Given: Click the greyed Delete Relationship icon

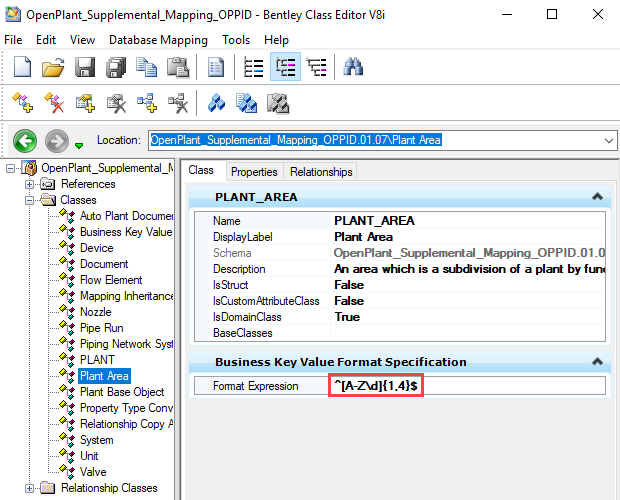Looking at the screenshot, I should coord(178,103).
